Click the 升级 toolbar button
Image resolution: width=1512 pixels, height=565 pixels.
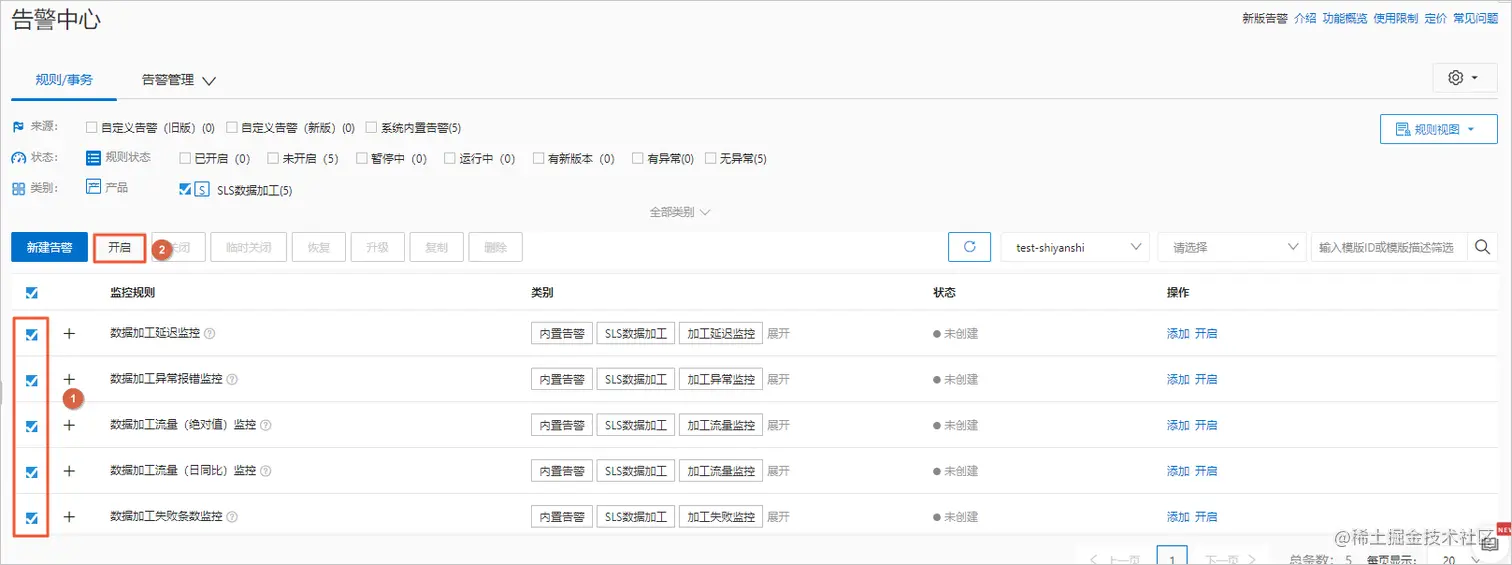click(377, 247)
